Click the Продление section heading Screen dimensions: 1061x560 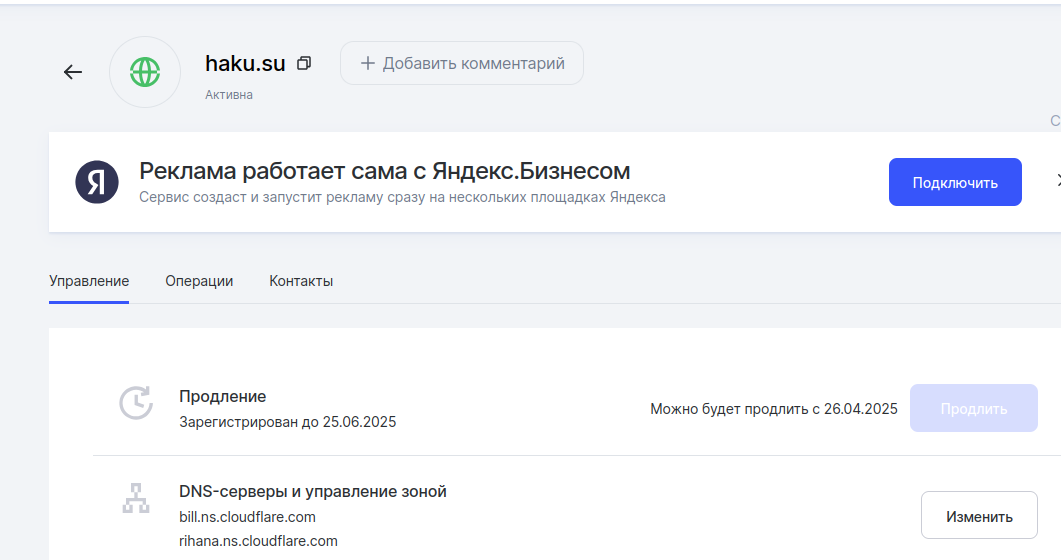pos(222,396)
